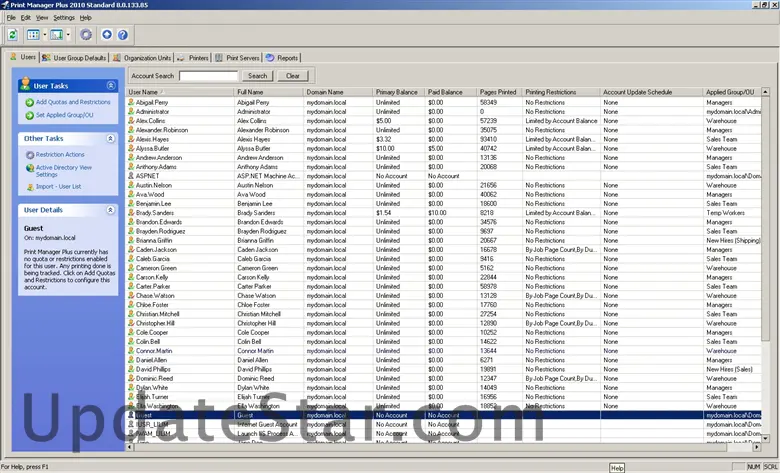Click the green Add Quotas and Restrictions icon
This screenshot has width=780, height=473.
pyautogui.click(x=28, y=102)
